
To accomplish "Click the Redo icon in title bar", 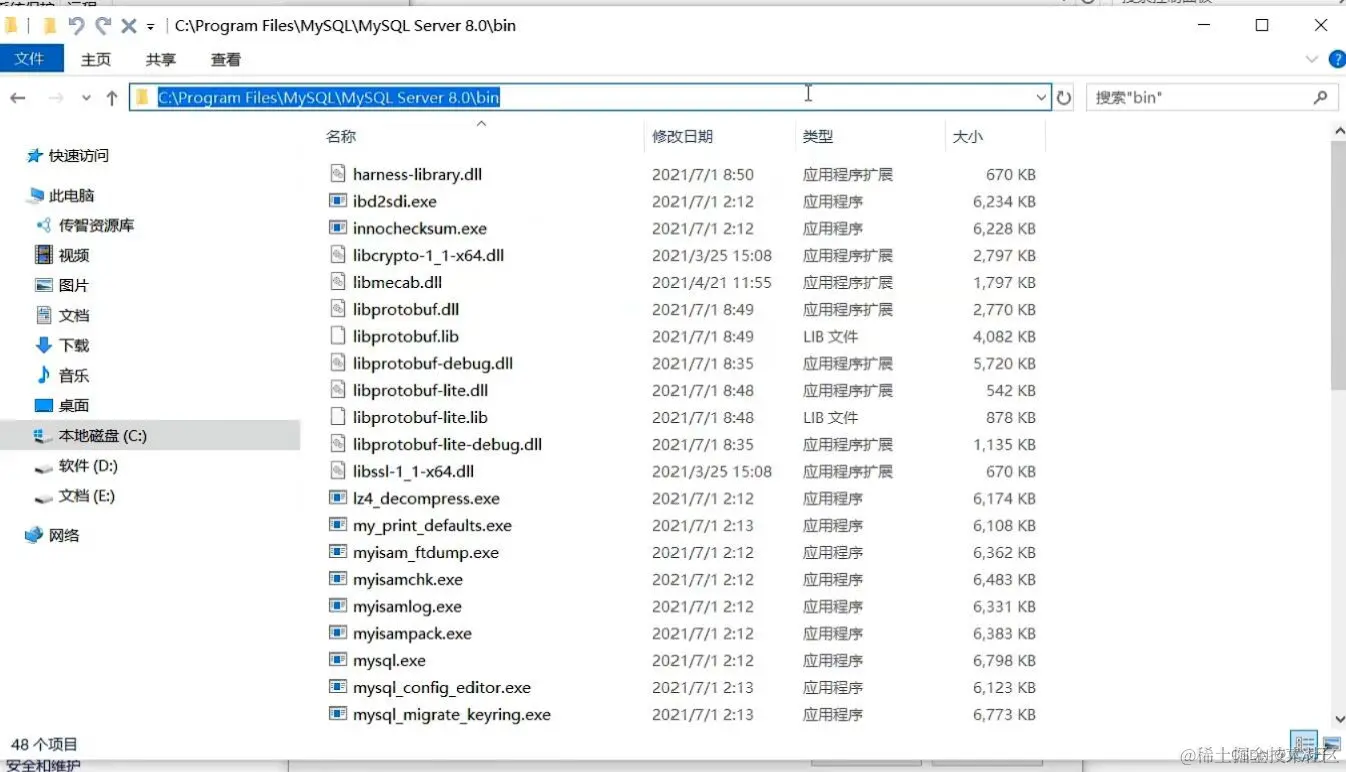I will click(103, 25).
